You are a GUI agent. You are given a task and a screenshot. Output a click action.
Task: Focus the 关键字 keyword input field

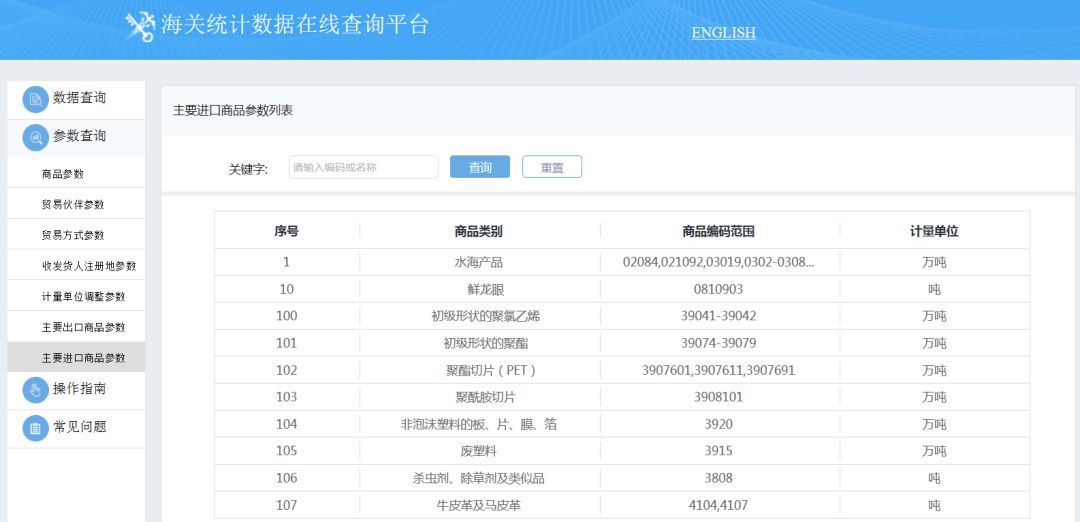pyautogui.click(x=364, y=167)
